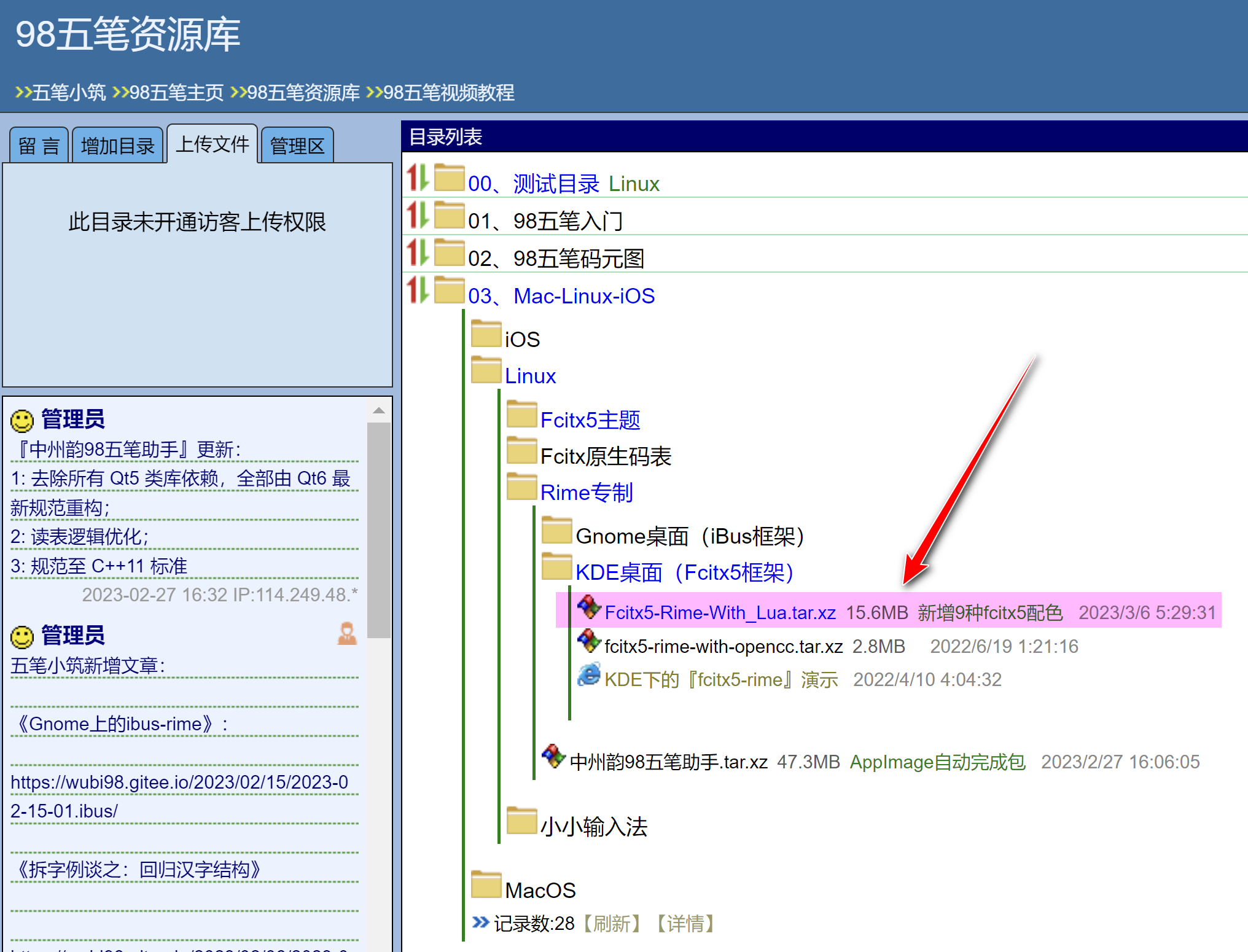Click the sort arrows beside 02、98五笔码元图
This screenshot has height=952, width=1248.
coord(418,252)
